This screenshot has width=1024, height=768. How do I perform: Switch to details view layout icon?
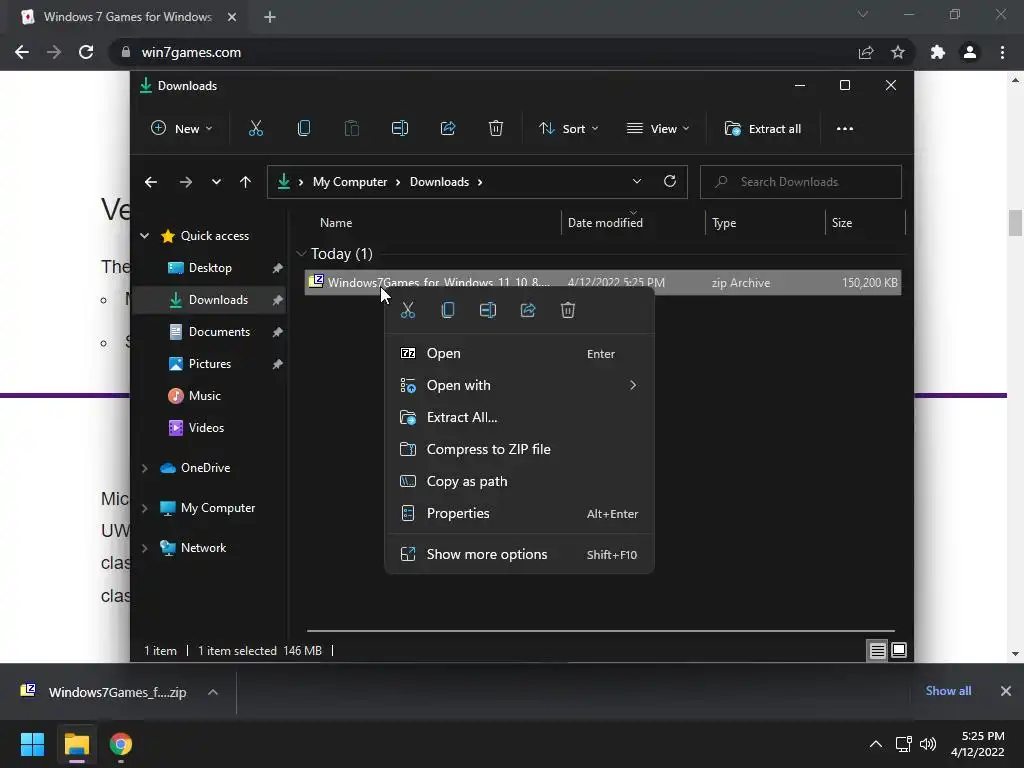877,650
